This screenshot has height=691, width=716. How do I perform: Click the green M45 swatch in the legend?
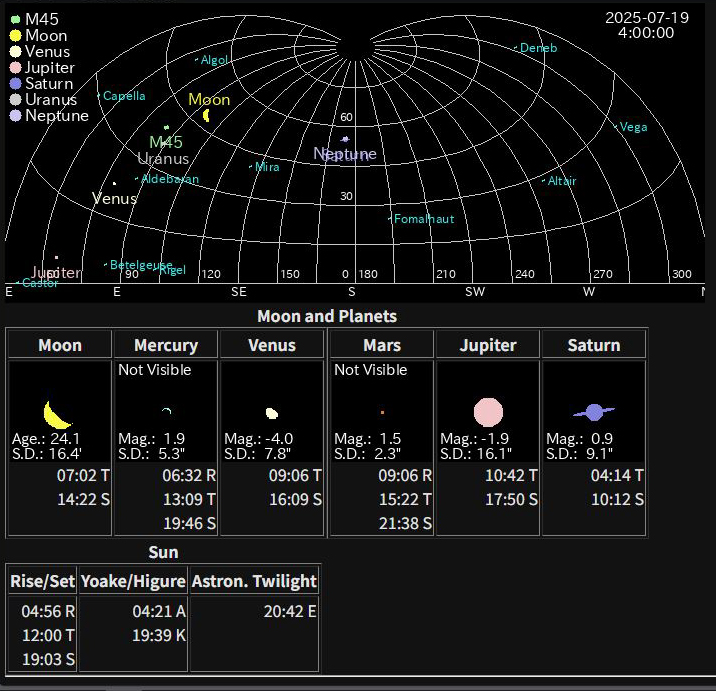[x=15, y=20]
